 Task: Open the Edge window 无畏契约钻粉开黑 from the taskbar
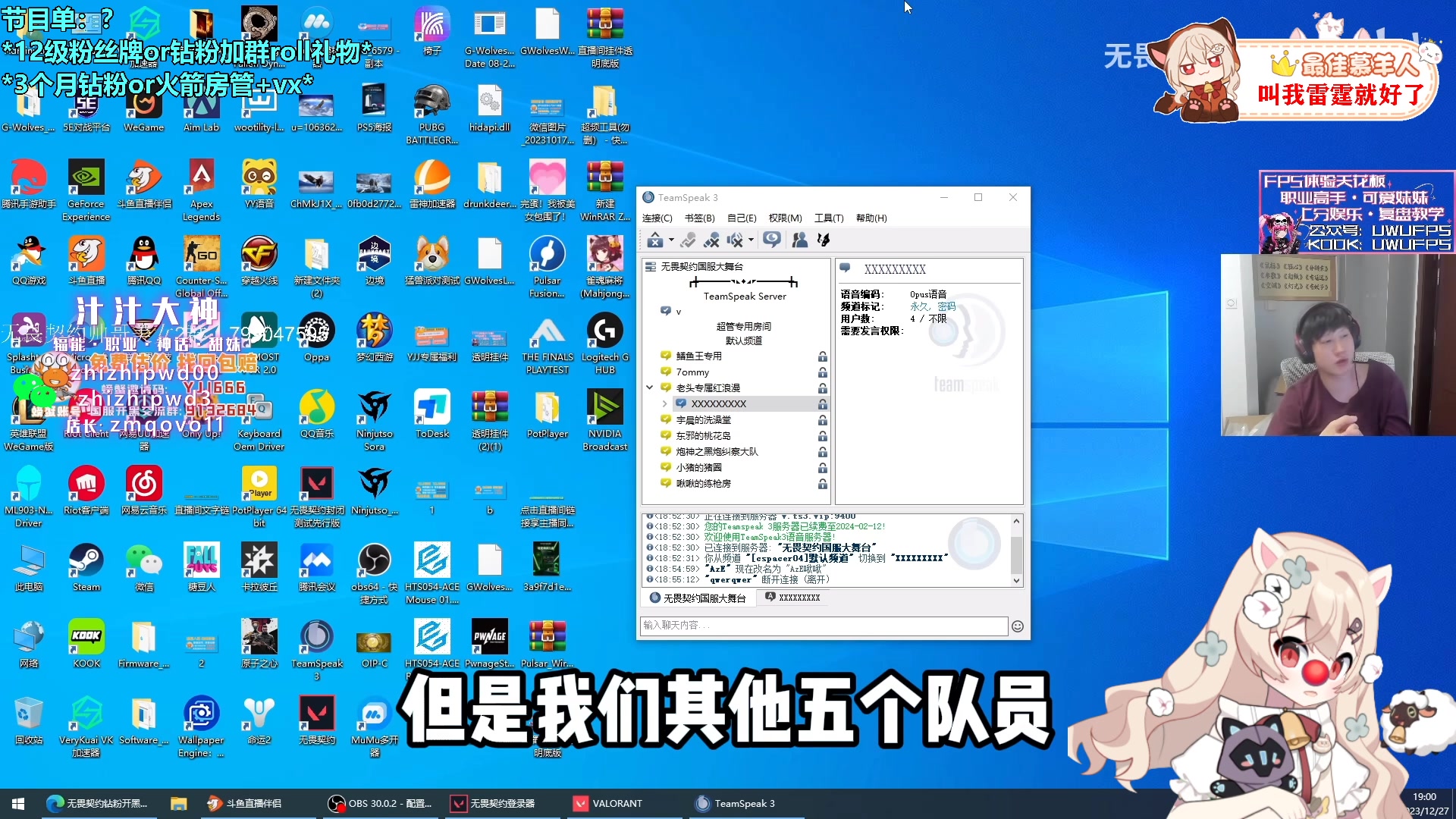click(x=97, y=804)
